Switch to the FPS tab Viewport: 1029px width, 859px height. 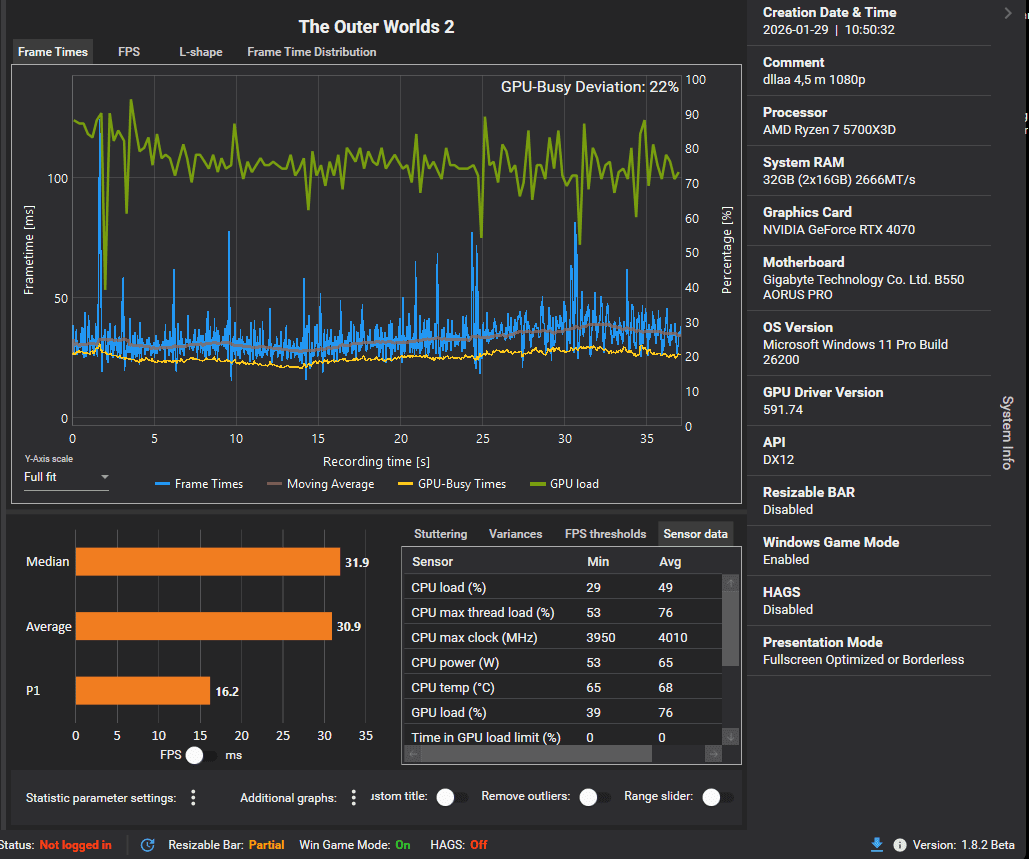[x=129, y=52]
